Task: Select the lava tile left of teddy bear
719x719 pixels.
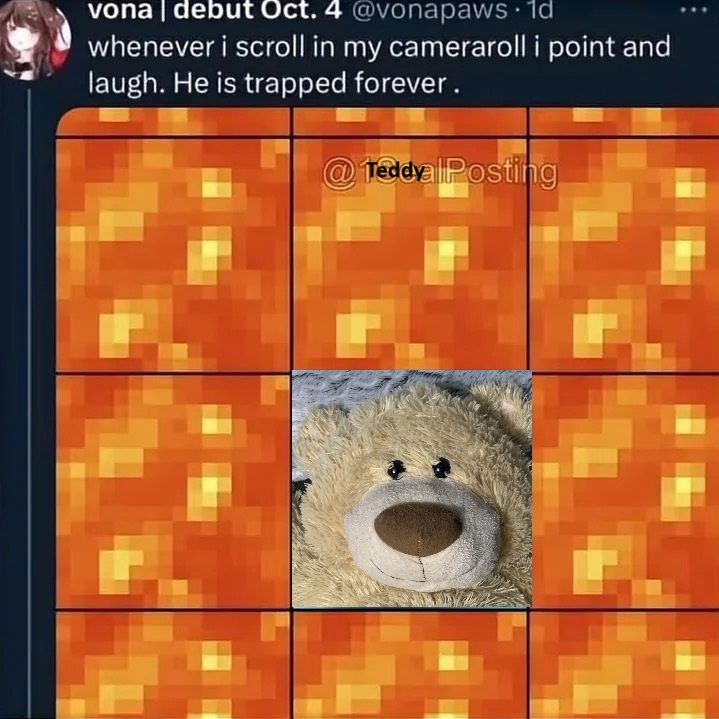Action: (x=173, y=491)
